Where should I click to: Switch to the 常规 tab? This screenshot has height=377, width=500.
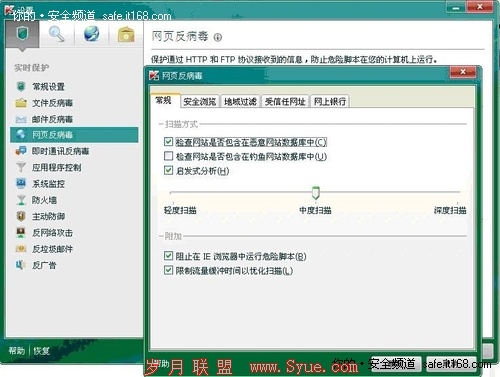pos(163,100)
